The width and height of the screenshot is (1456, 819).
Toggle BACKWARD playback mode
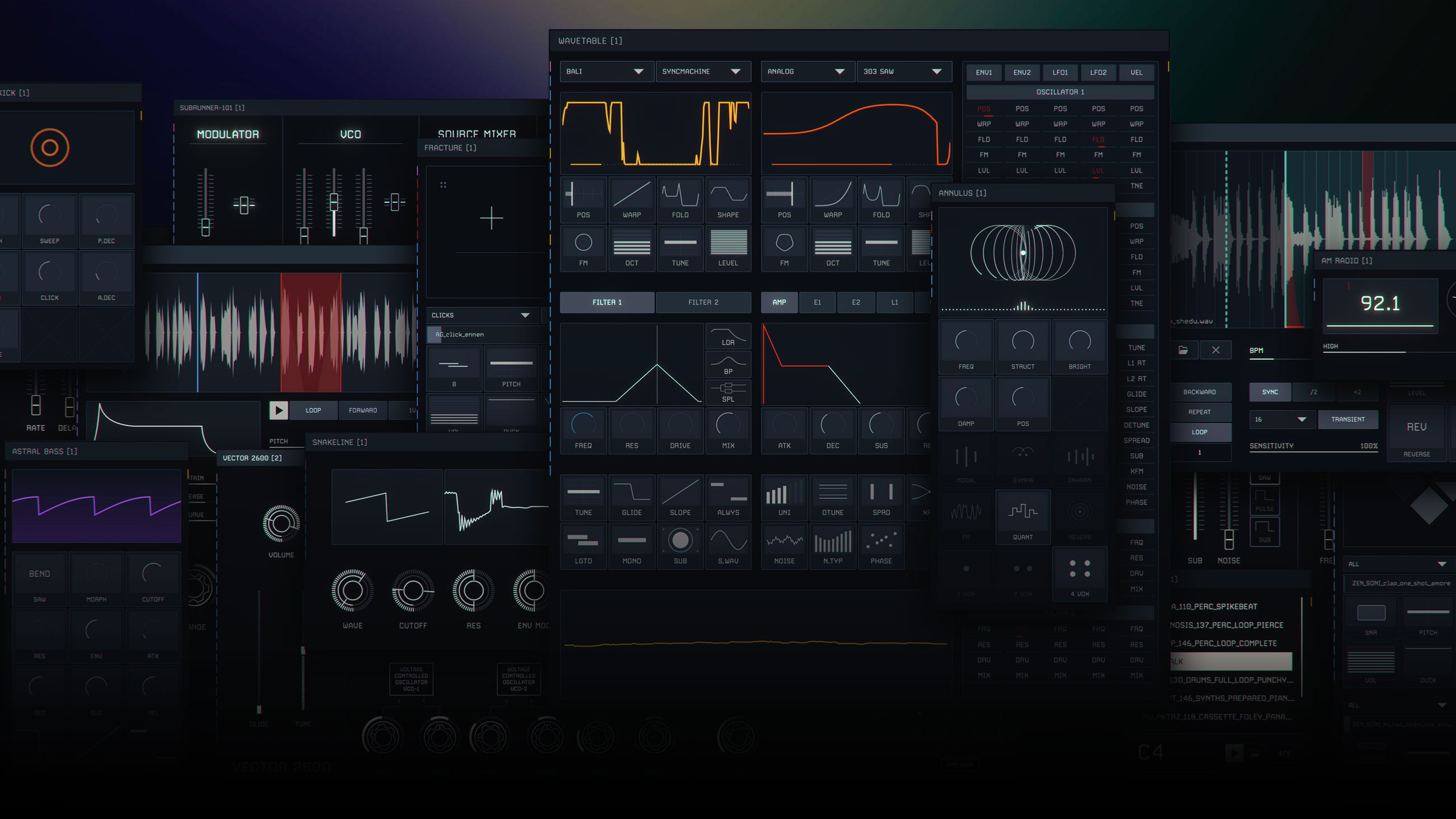1199,392
